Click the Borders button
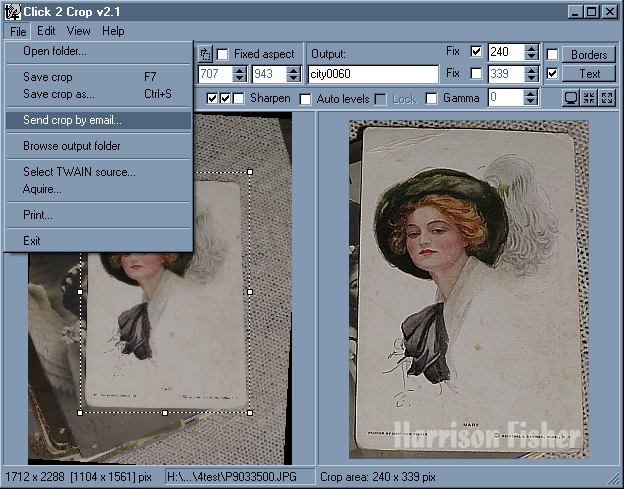The width and height of the screenshot is (624, 489). (x=589, y=55)
